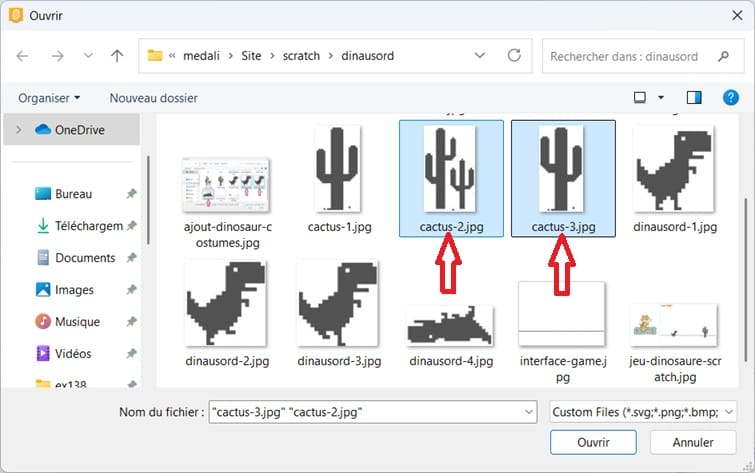
Task: Go forward with the right arrow
Action: tap(57, 56)
